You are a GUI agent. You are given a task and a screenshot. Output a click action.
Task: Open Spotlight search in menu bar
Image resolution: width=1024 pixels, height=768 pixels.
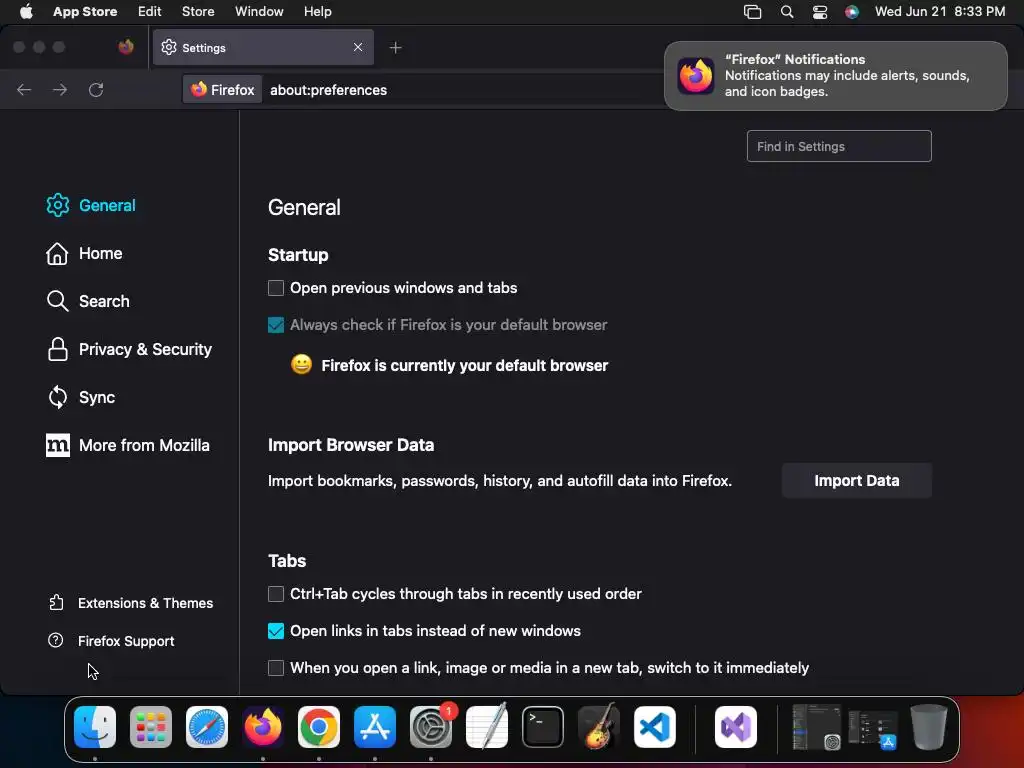click(787, 12)
